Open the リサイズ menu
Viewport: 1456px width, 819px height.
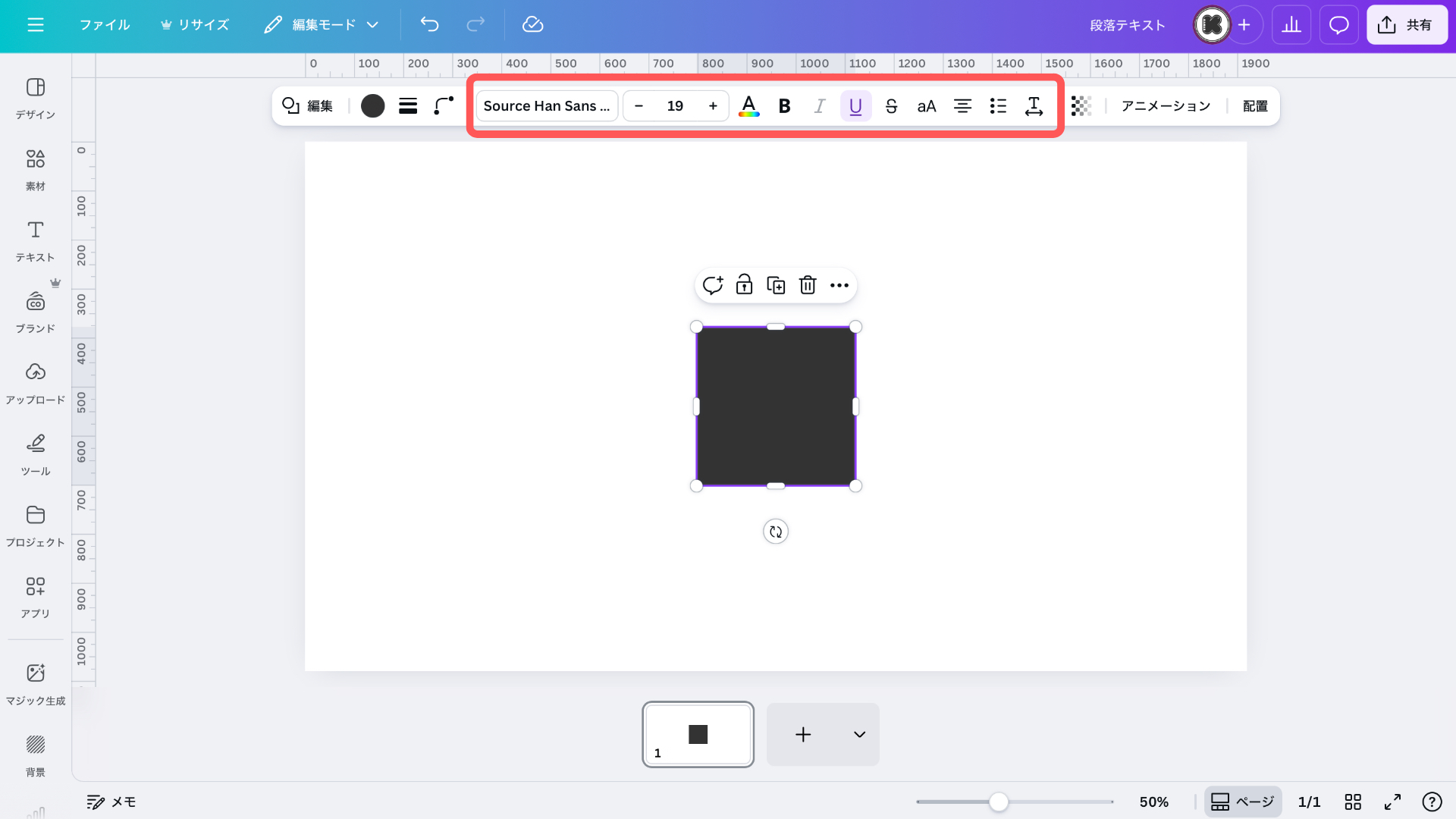[194, 25]
